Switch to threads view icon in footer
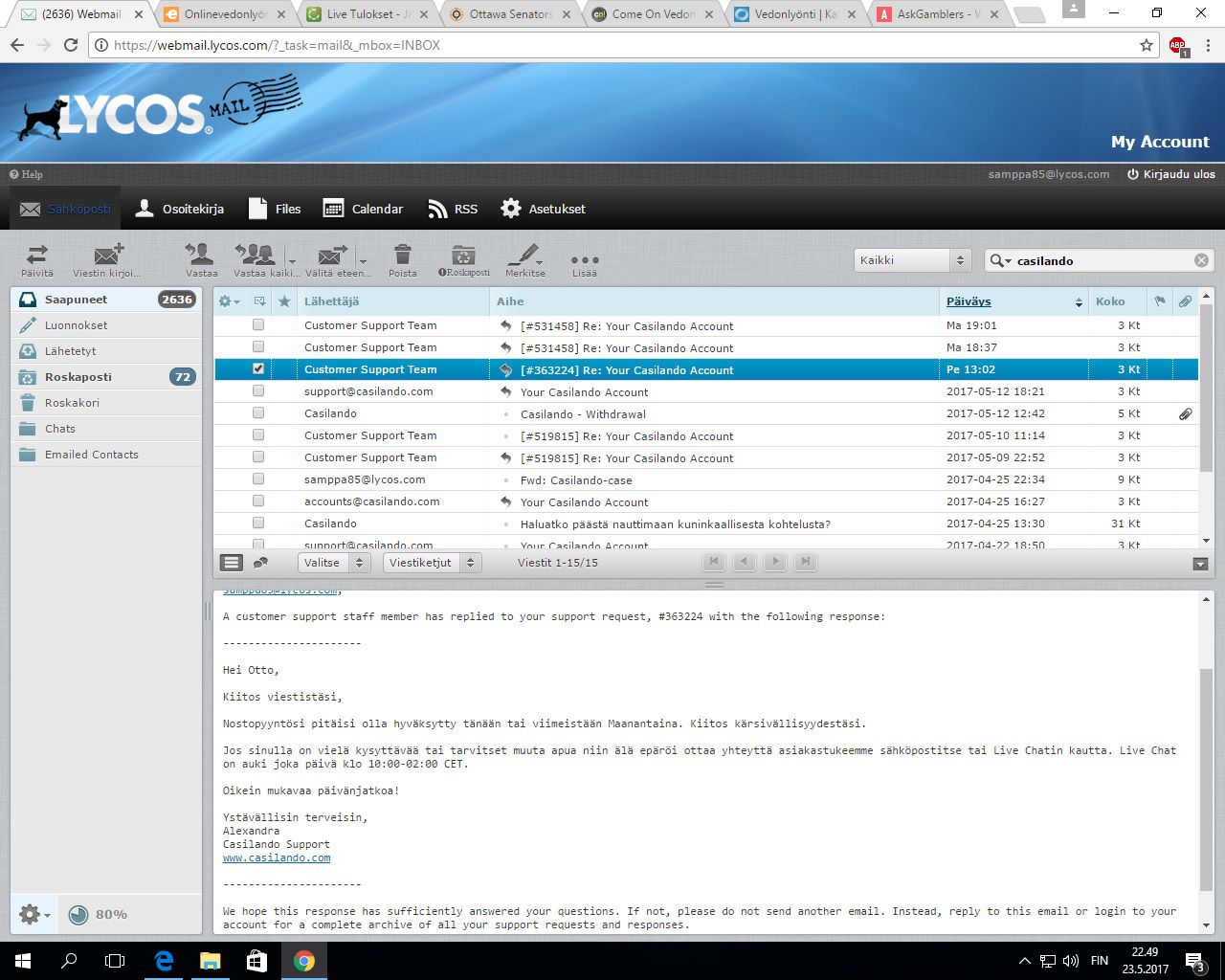The width and height of the screenshot is (1225, 980). tap(259, 563)
